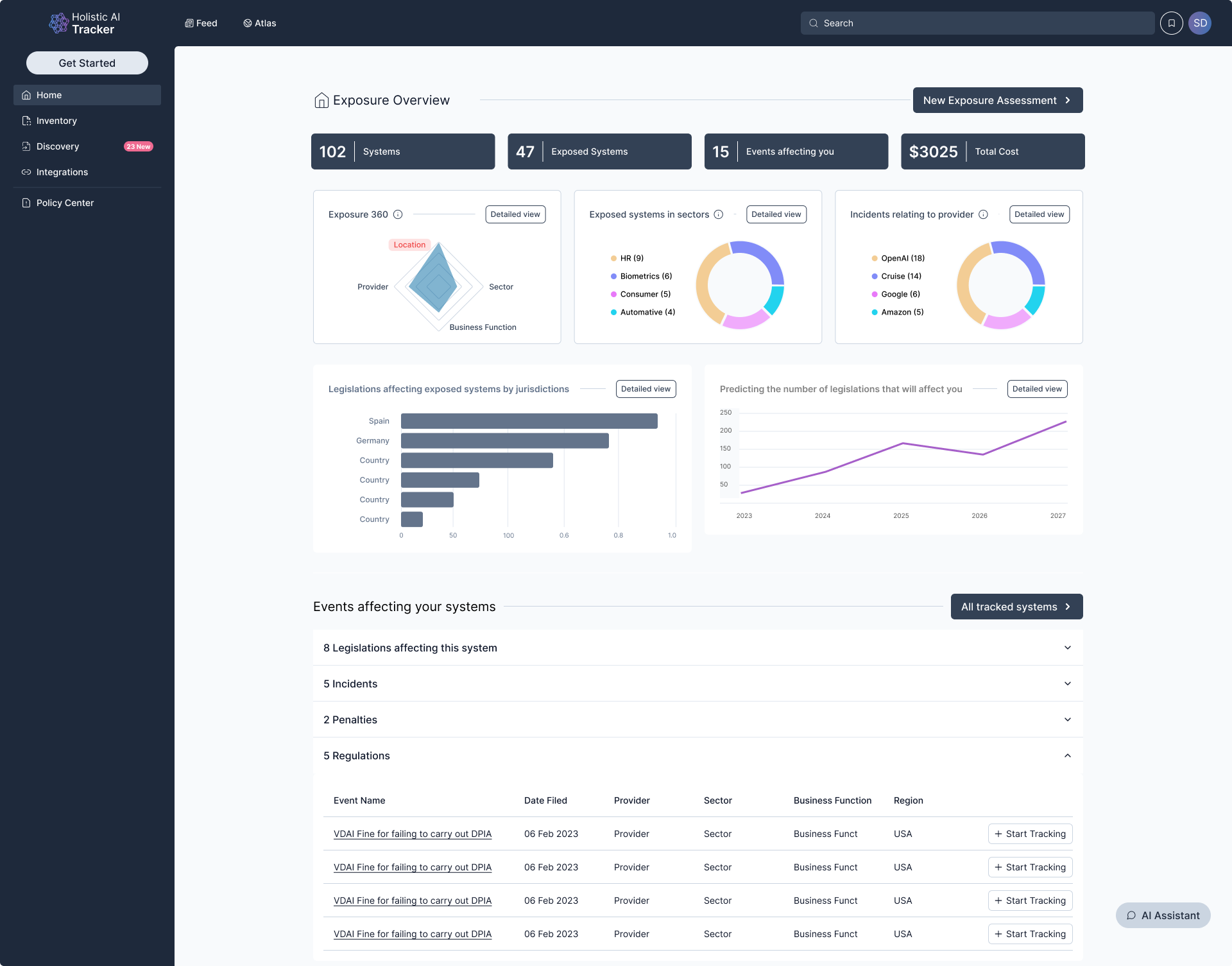
Task: Expand the 5 Incidents section
Action: (x=1067, y=684)
